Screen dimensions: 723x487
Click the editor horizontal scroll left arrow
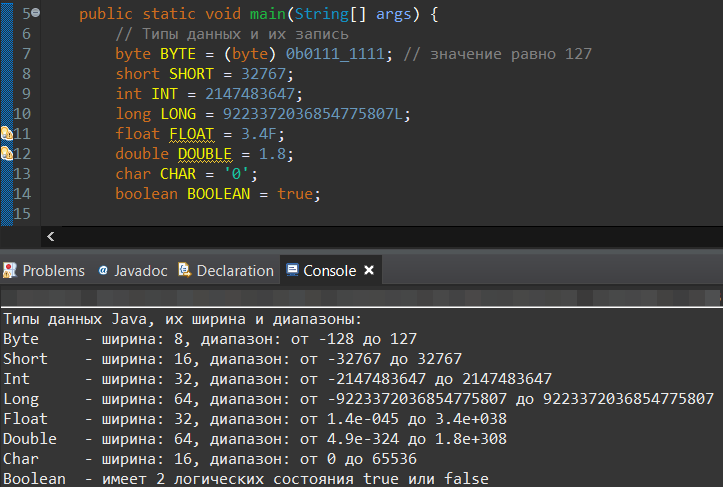click(51, 237)
